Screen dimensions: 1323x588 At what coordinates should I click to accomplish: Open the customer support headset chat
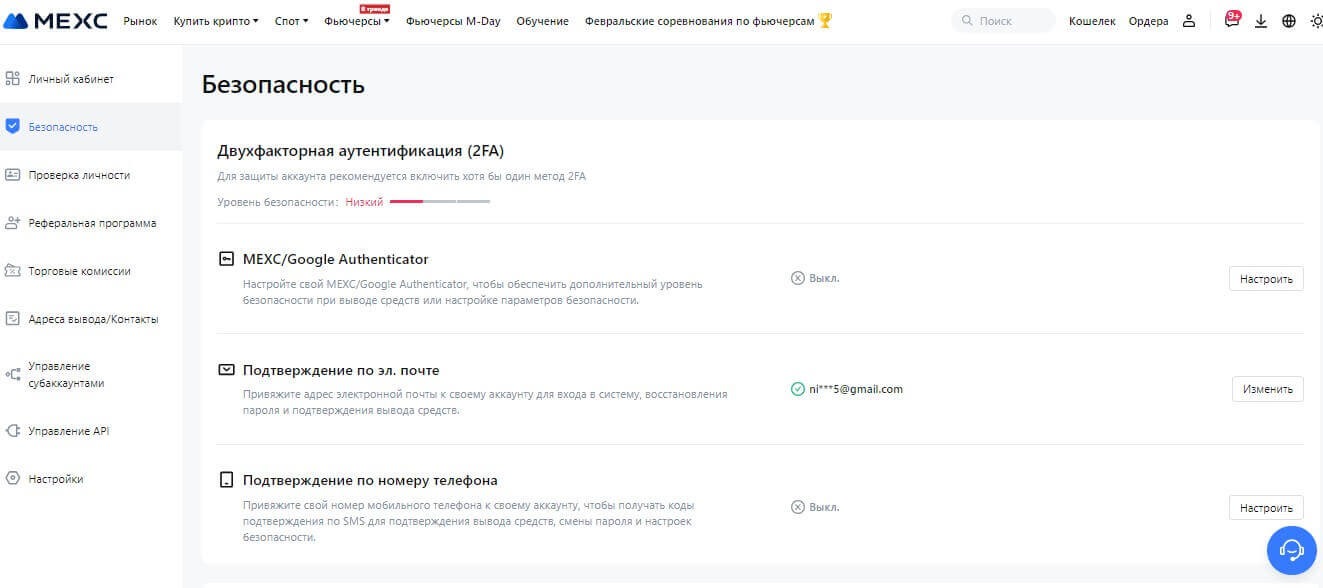[1291, 549]
